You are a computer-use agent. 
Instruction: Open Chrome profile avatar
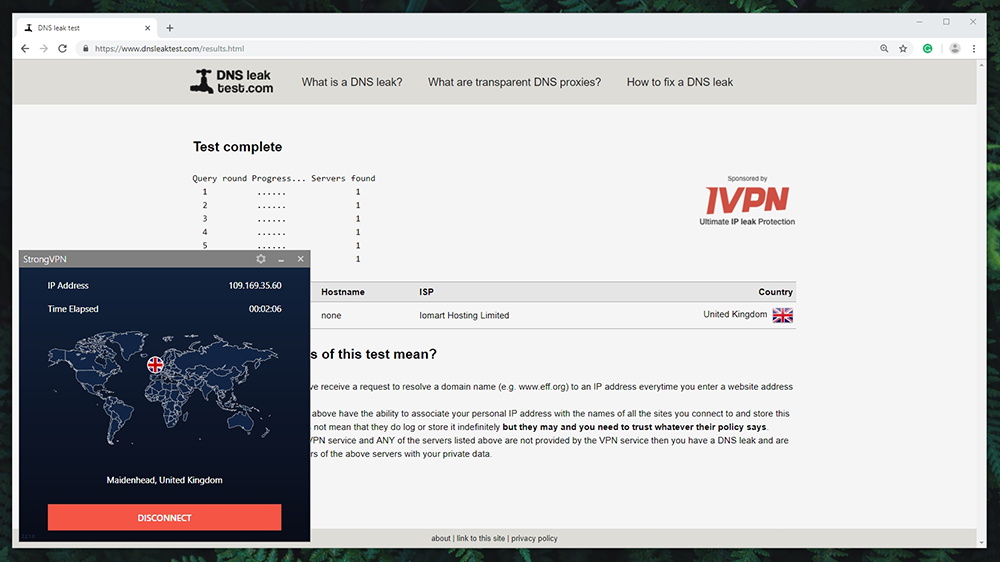pyautogui.click(x=955, y=48)
